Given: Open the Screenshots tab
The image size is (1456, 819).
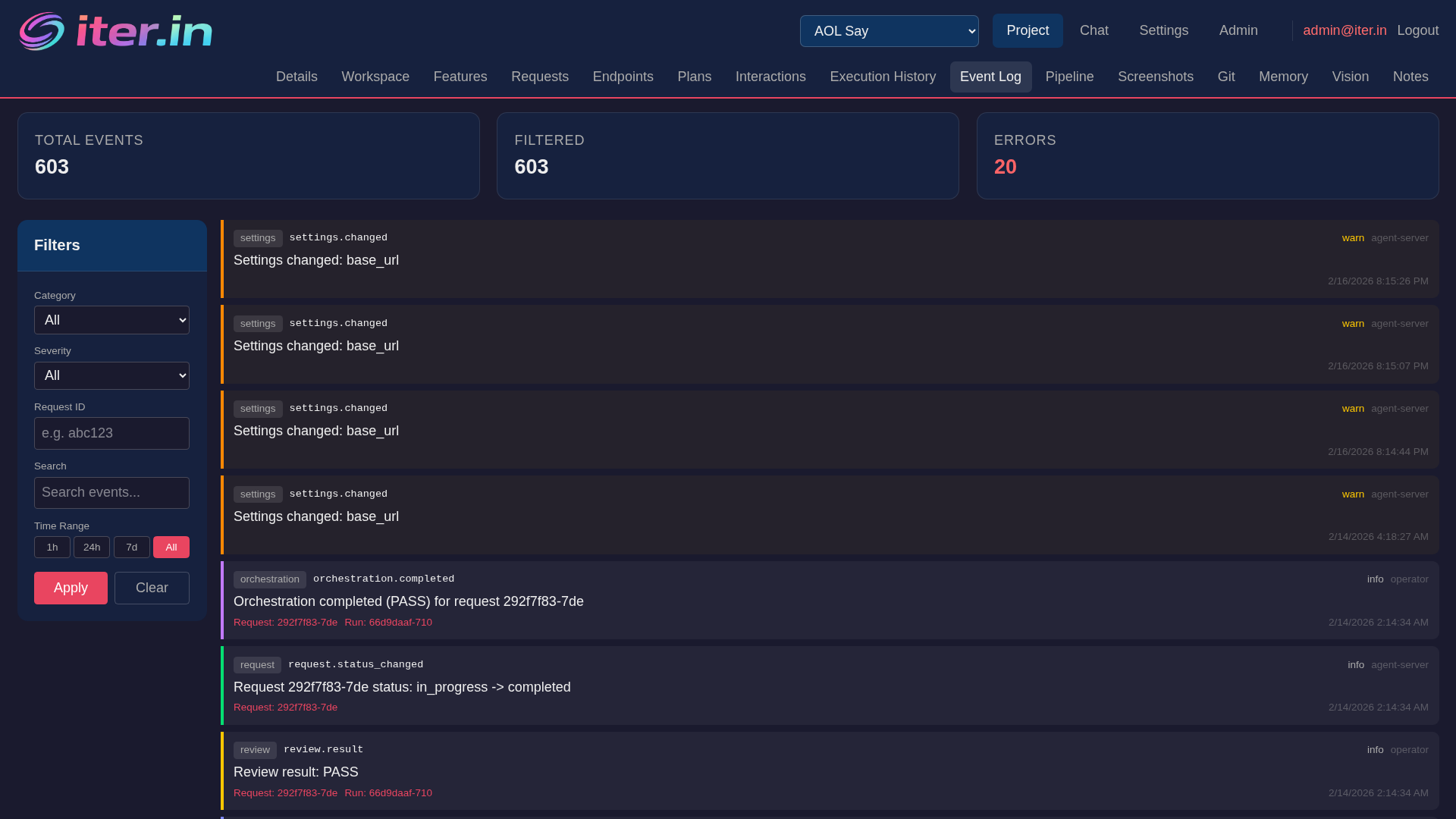Looking at the screenshot, I should pyautogui.click(x=1155, y=77).
